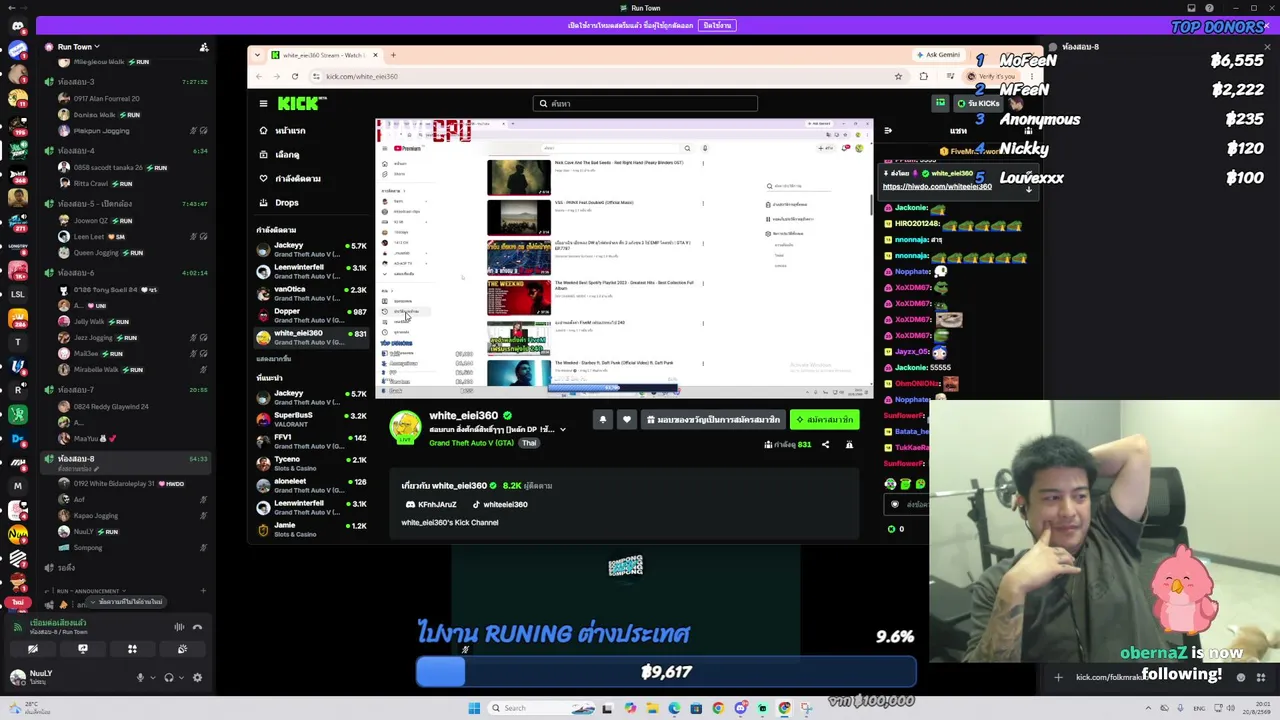1280x720 pixels.
Task: Click the kick.com address bar
Action: click(600, 77)
